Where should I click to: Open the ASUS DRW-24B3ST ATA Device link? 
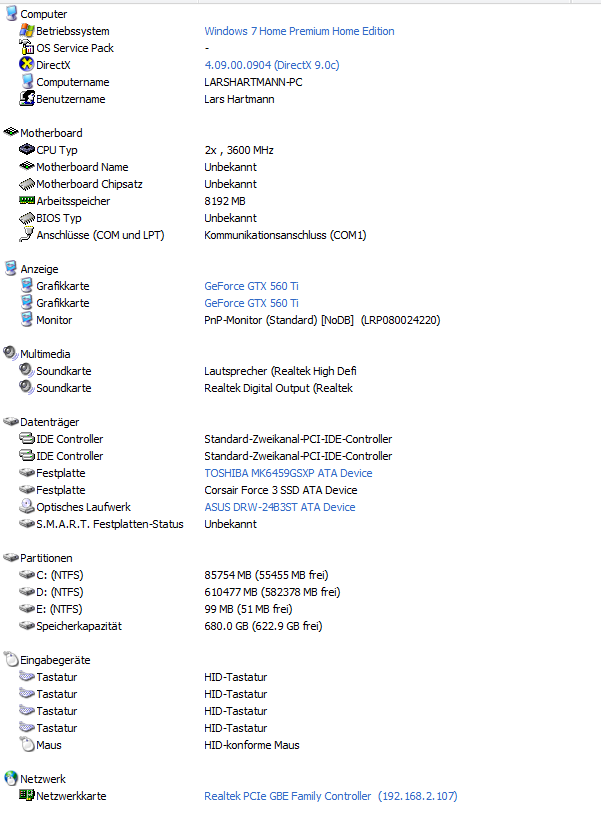280,507
